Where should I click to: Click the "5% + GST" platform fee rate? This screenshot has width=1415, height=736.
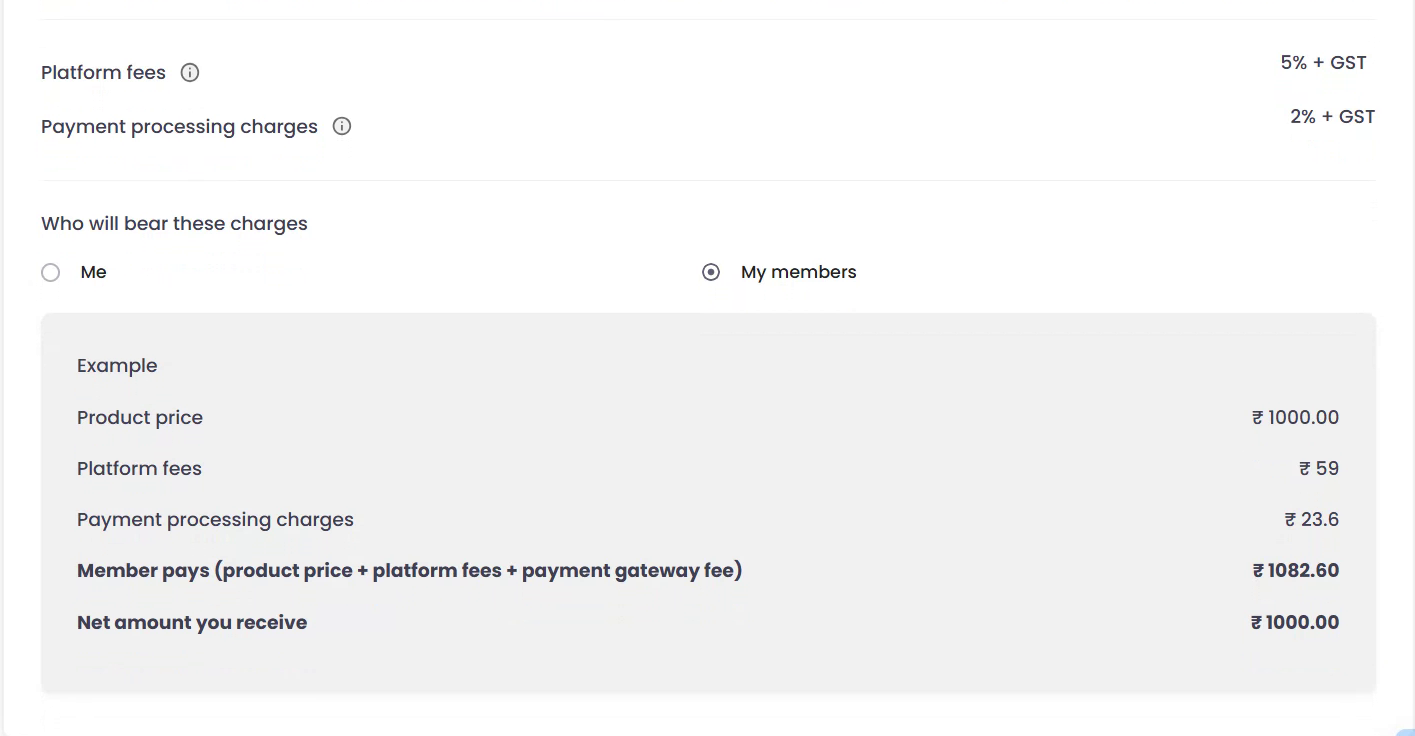click(1323, 63)
